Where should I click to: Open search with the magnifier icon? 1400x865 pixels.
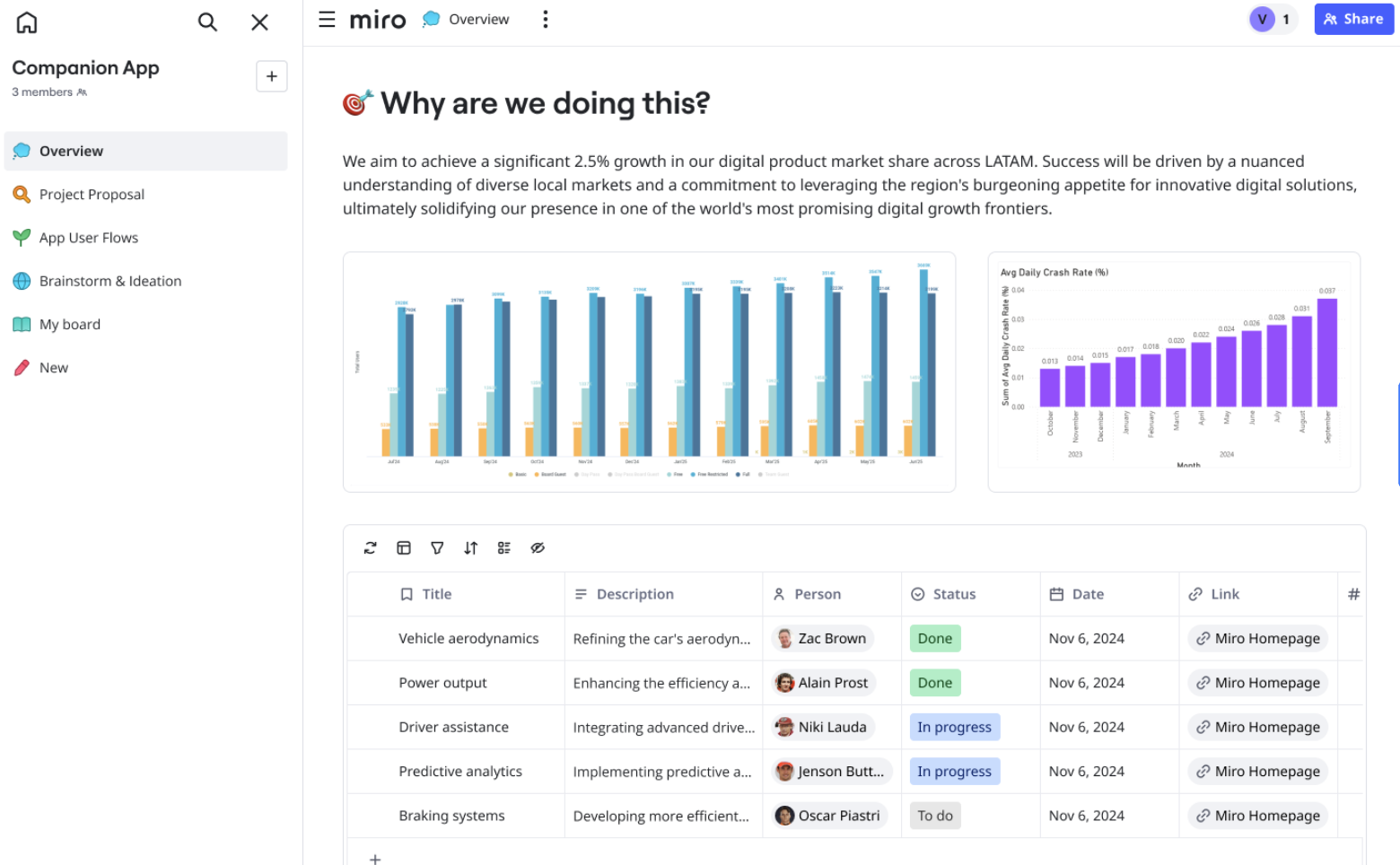207,22
